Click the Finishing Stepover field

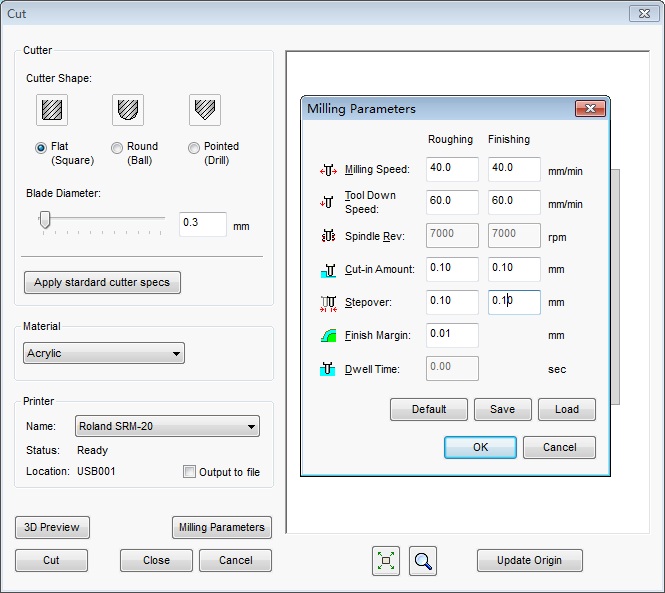[514, 302]
